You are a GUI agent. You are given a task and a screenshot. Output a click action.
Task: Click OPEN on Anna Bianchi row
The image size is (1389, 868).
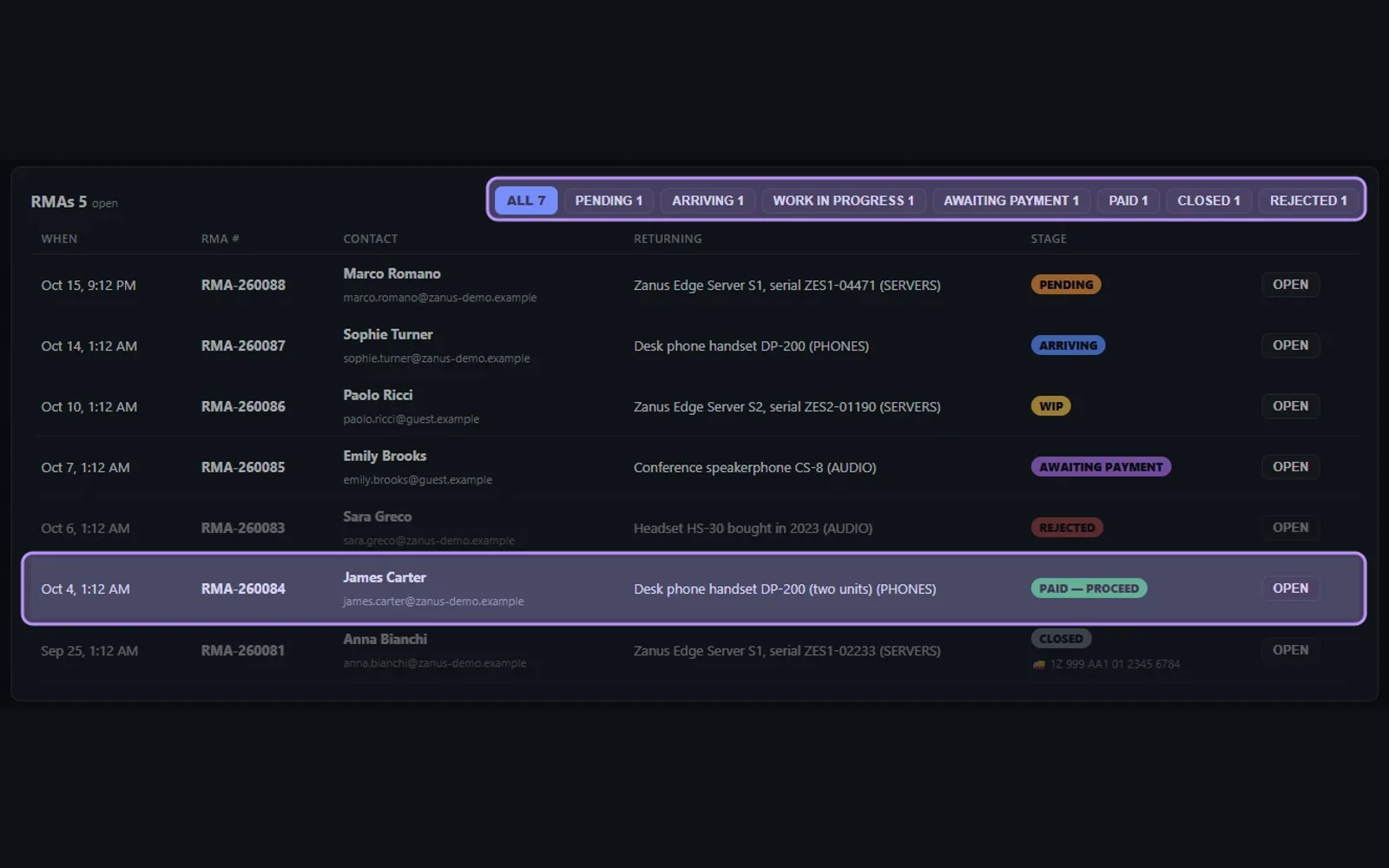tap(1290, 650)
